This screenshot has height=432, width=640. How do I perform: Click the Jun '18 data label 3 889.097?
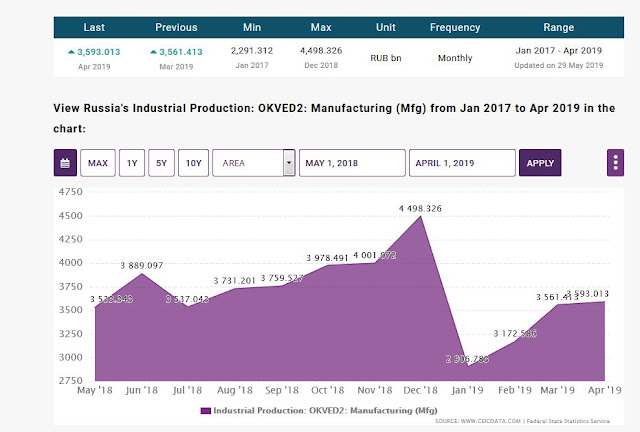tap(142, 266)
